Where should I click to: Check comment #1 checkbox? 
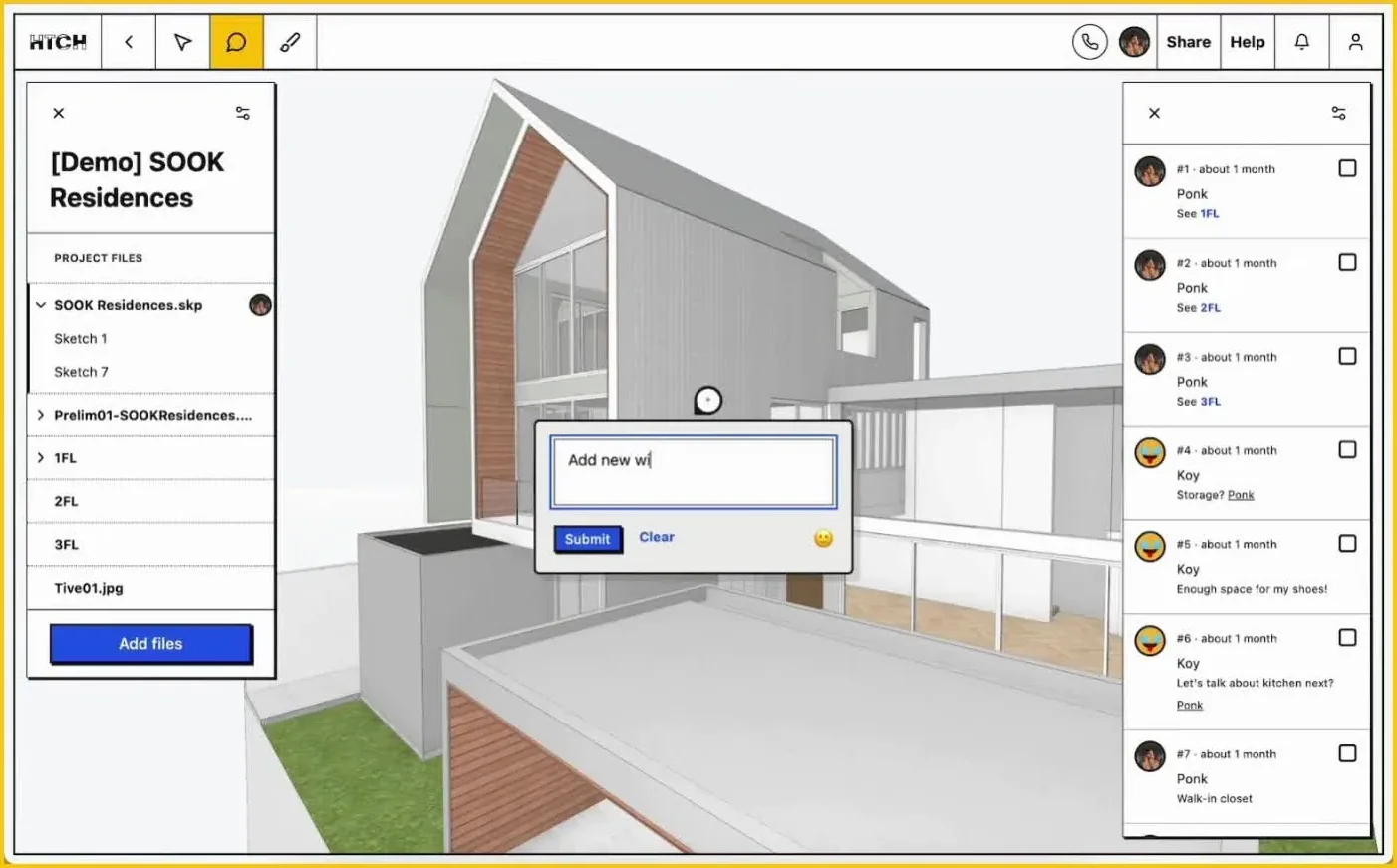pyautogui.click(x=1347, y=168)
